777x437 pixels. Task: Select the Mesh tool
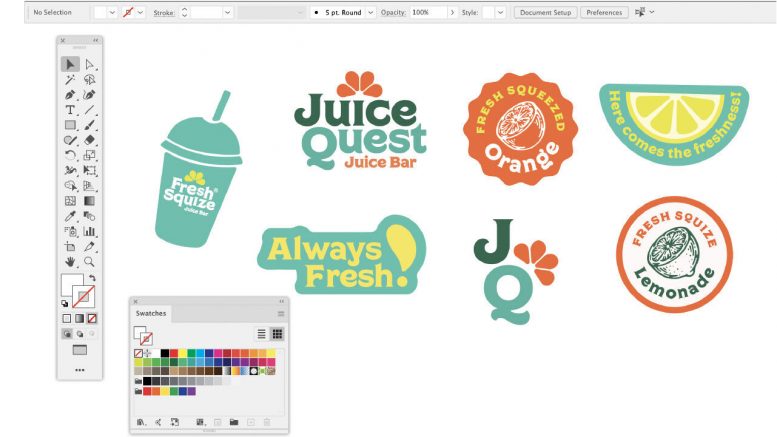pyautogui.click(x=70, y=201)
